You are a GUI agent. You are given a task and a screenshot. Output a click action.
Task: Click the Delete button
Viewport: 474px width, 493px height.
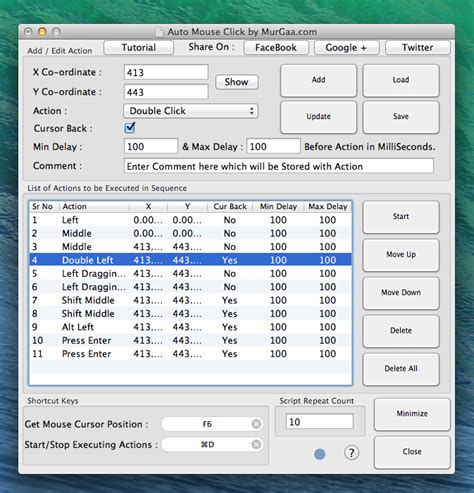pyautogui.click(x=401, y=331)
